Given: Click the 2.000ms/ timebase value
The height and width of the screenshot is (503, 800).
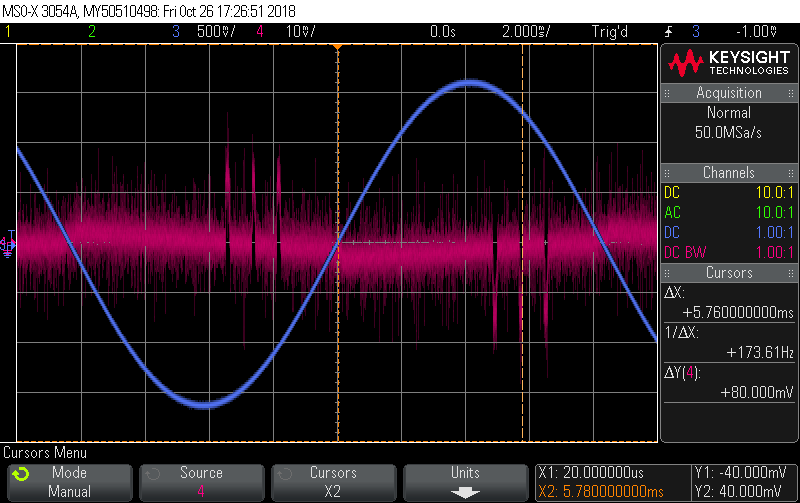Looking at the screenshot, I should [526, 32].
